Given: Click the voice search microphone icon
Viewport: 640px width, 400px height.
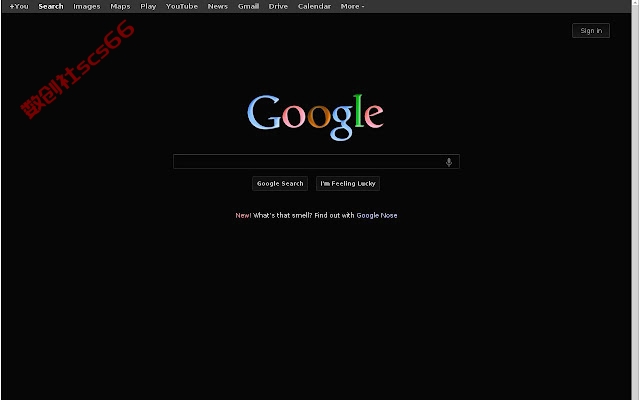Looking at the screenshot, I should point(449,162).
